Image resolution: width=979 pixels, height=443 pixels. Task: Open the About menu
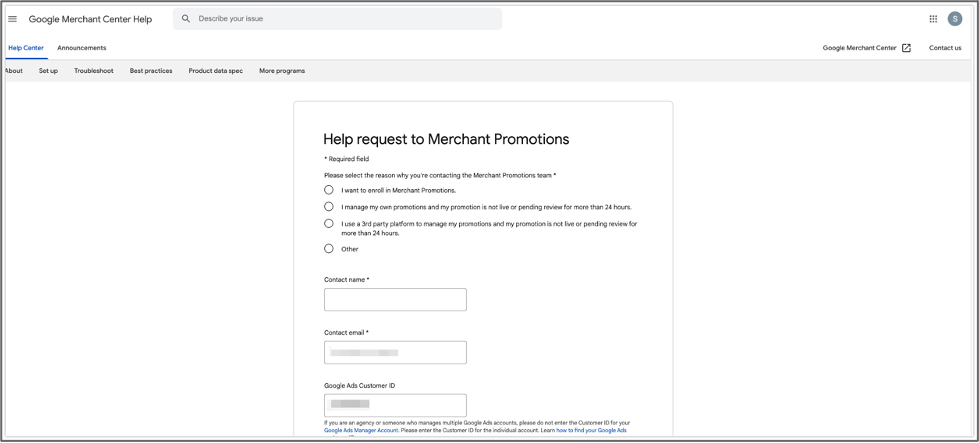pyautogui.click(x=13, y=71)
